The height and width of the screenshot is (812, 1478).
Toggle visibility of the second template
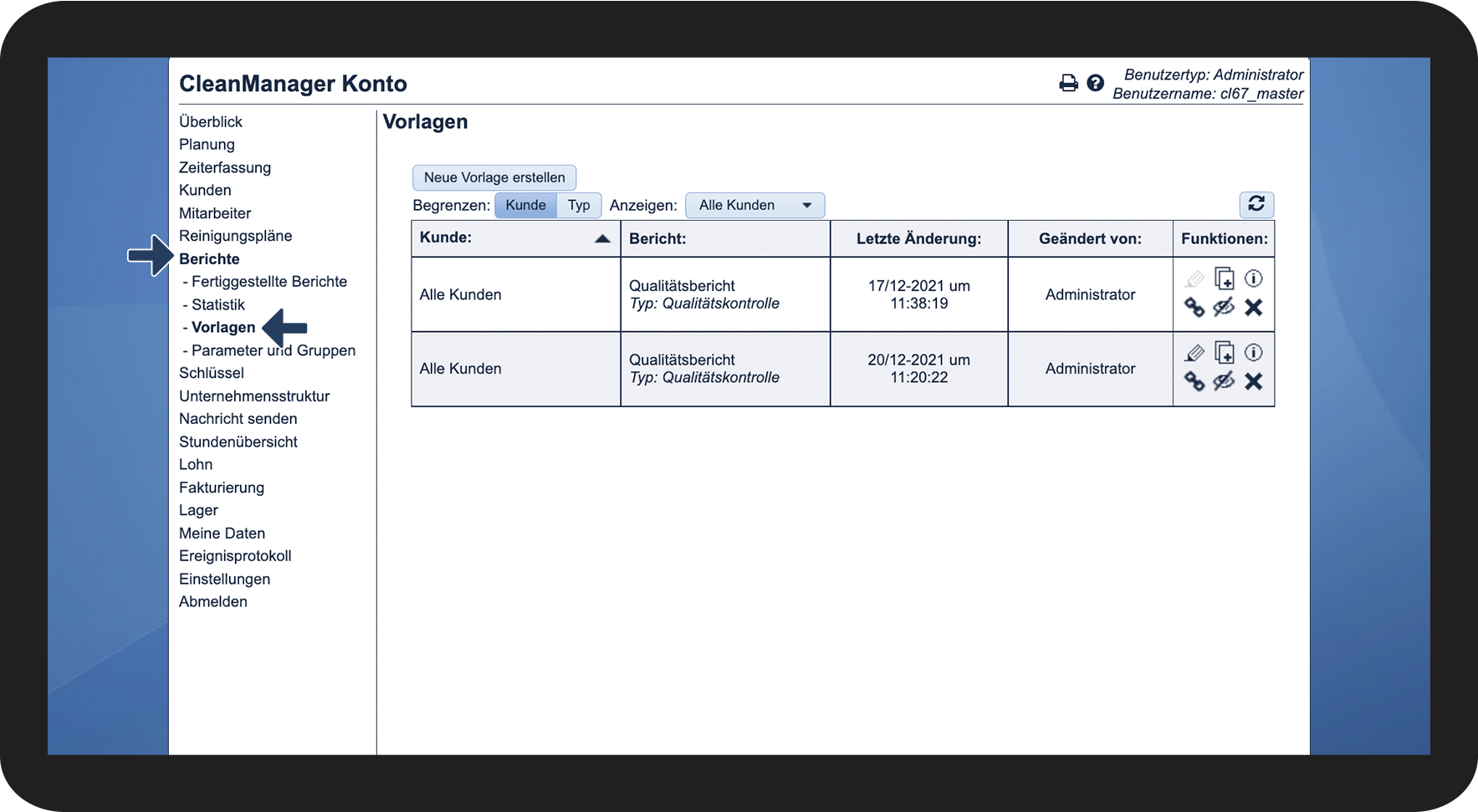(x=1224, y=381)
